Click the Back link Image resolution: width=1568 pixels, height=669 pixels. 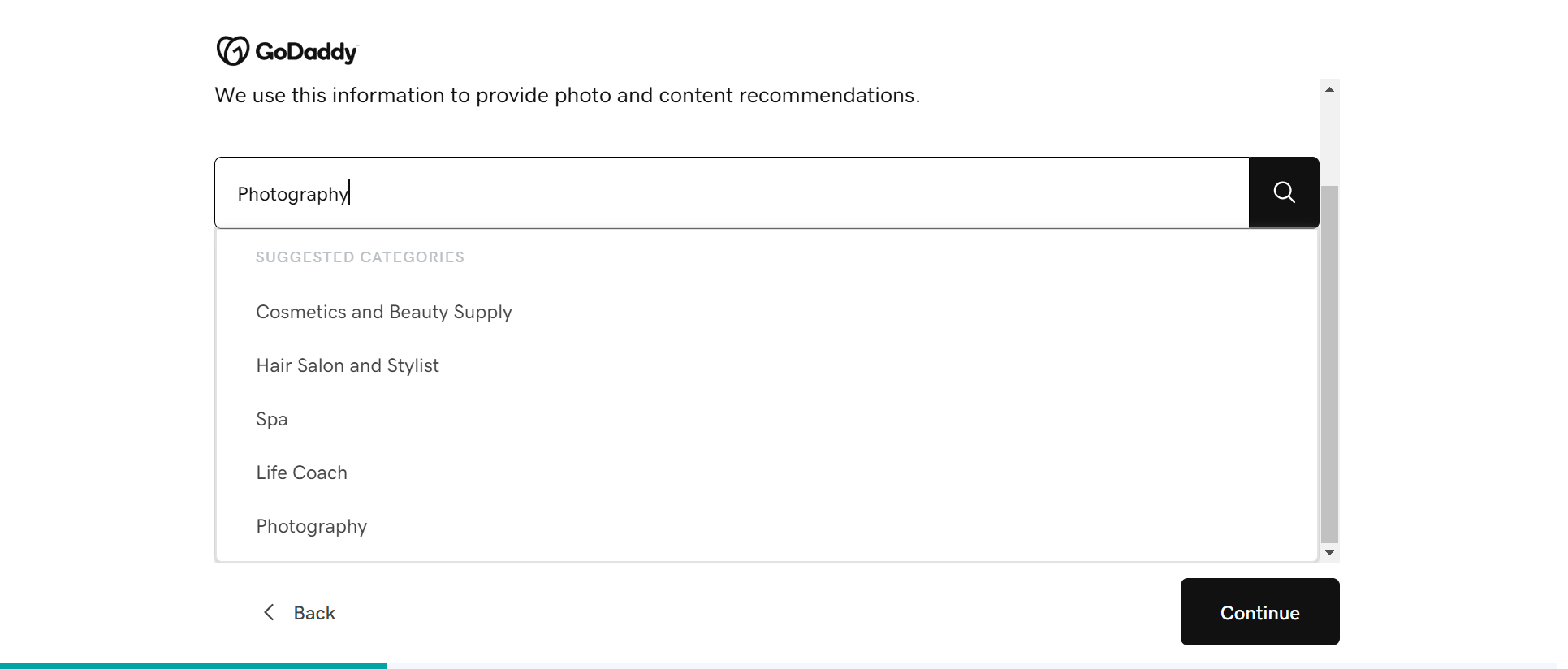click(314, 612)
